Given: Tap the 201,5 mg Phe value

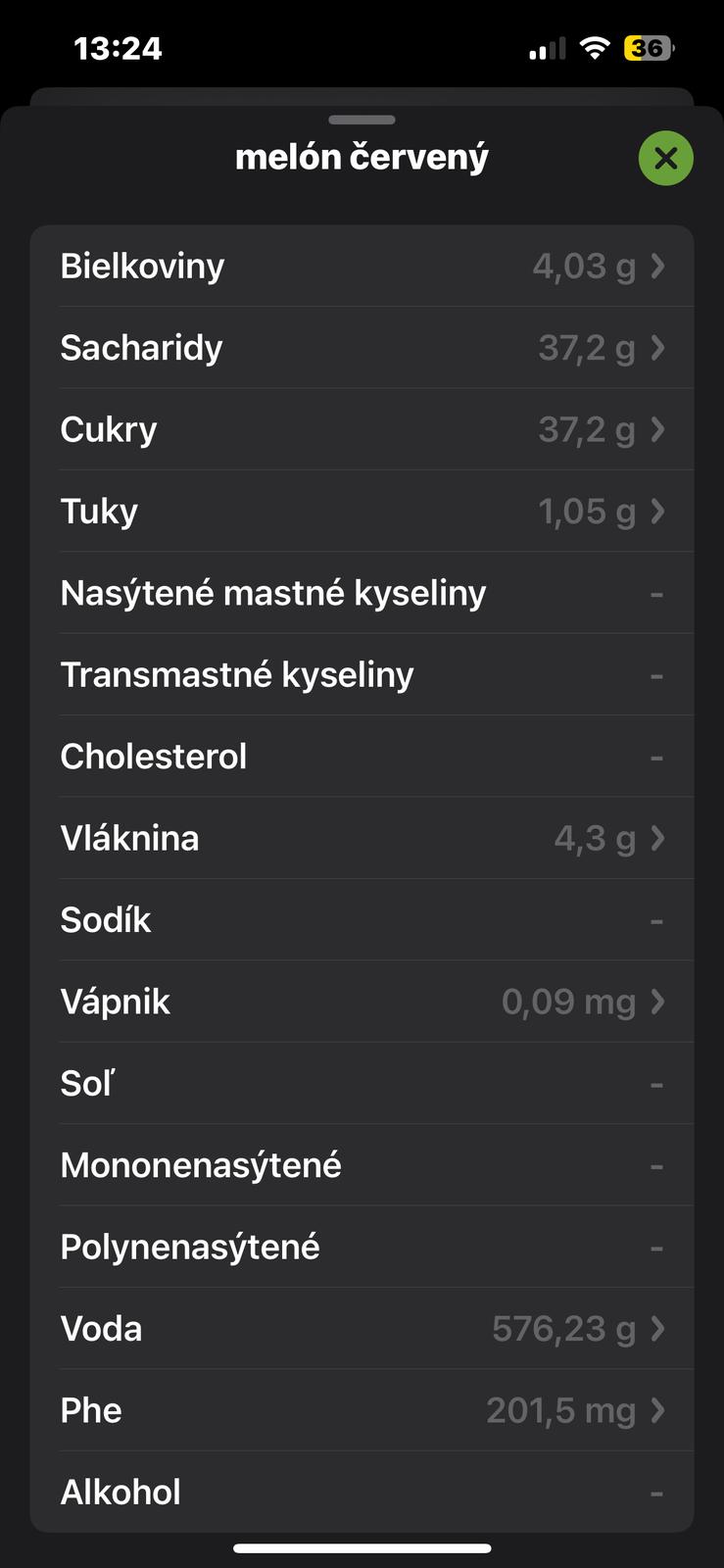Looking at the screenshot, I should 560,1410.
